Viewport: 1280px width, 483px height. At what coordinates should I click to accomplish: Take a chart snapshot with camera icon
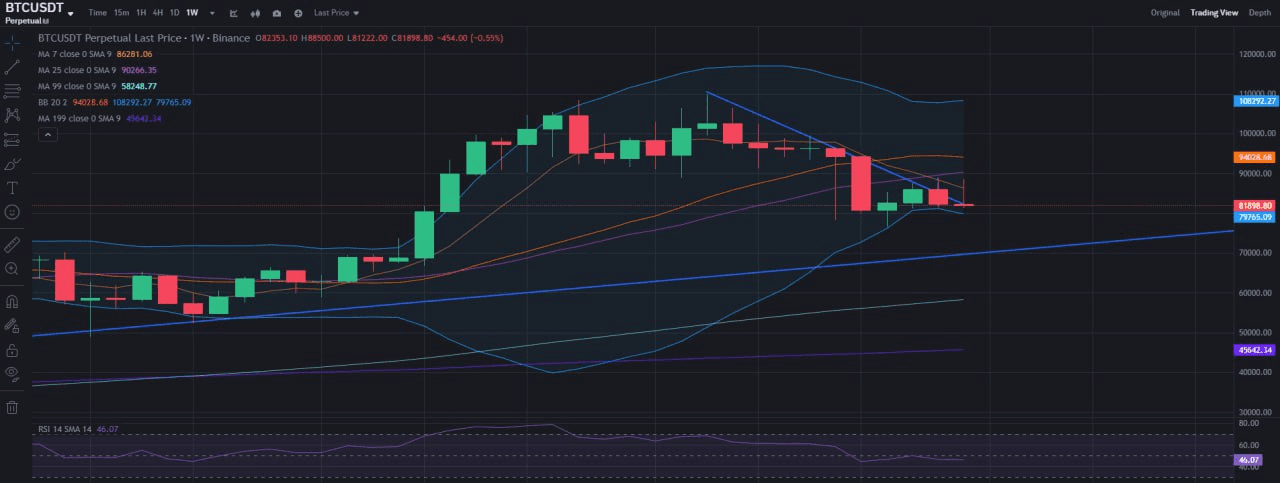click(x=277, y=13)
